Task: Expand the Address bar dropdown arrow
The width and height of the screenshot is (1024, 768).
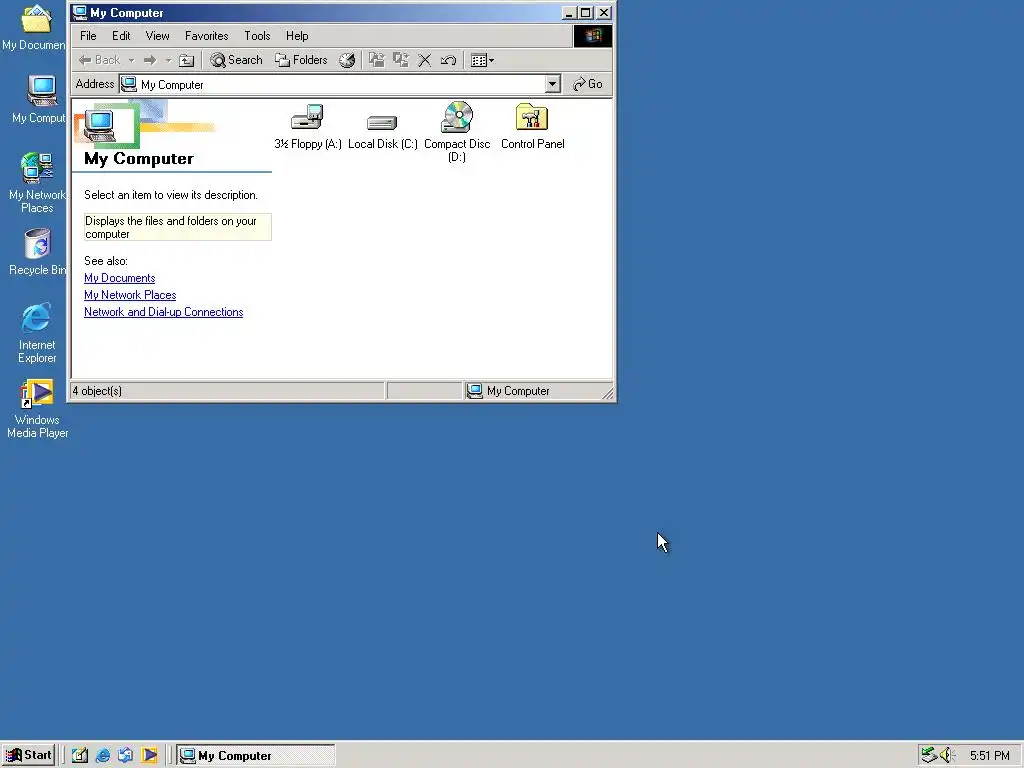Action: [x=552, y=84]
